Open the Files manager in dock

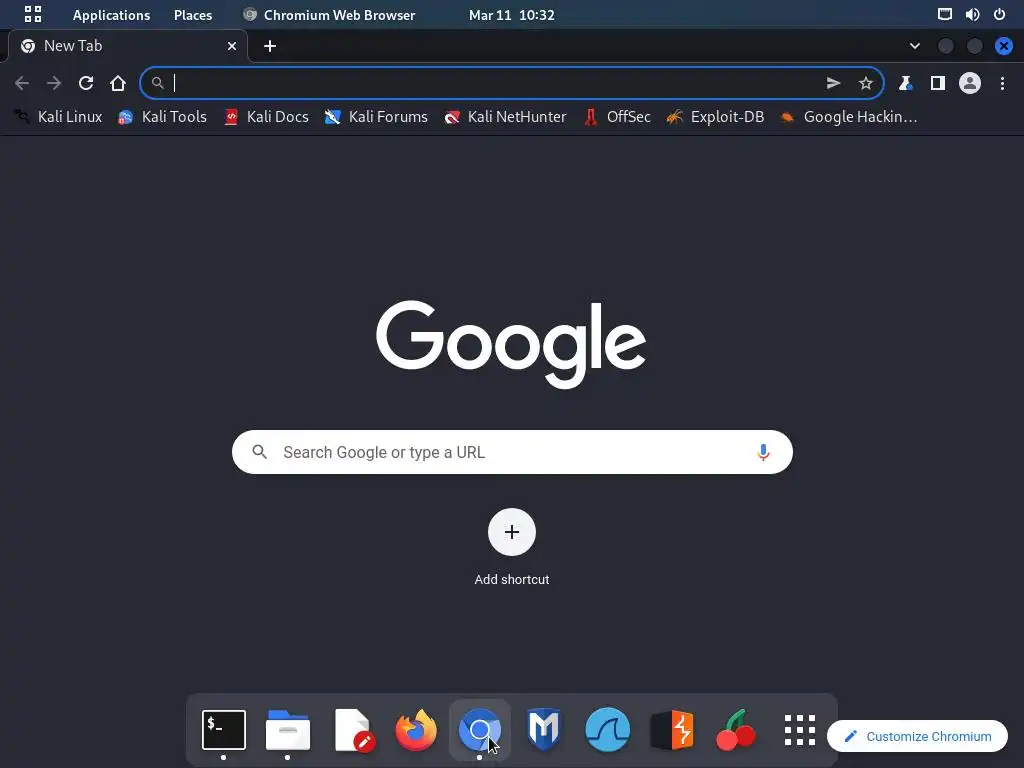click(x=287, y=729)
